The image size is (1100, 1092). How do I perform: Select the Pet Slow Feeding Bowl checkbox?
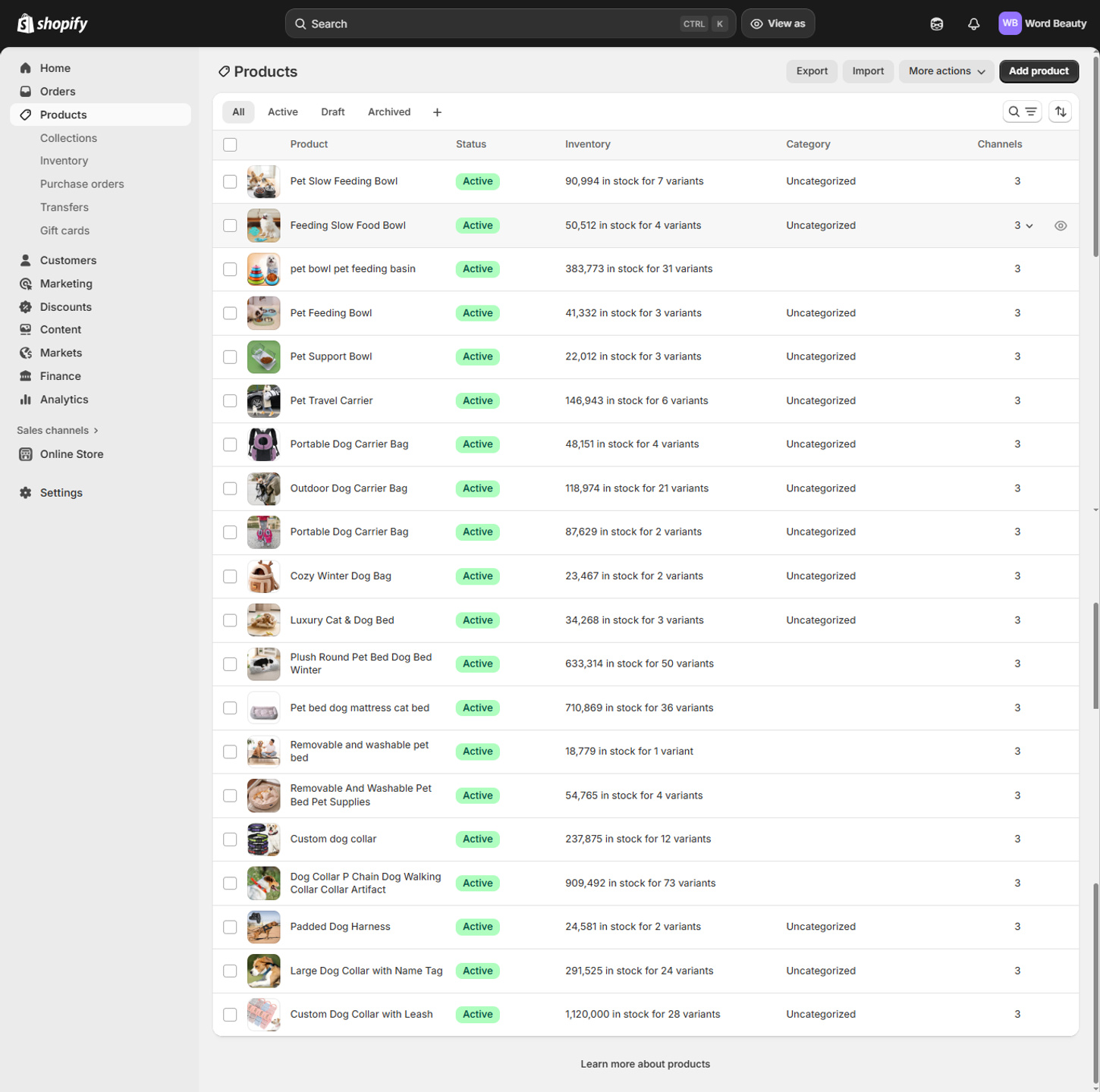[x=230, y=182]
